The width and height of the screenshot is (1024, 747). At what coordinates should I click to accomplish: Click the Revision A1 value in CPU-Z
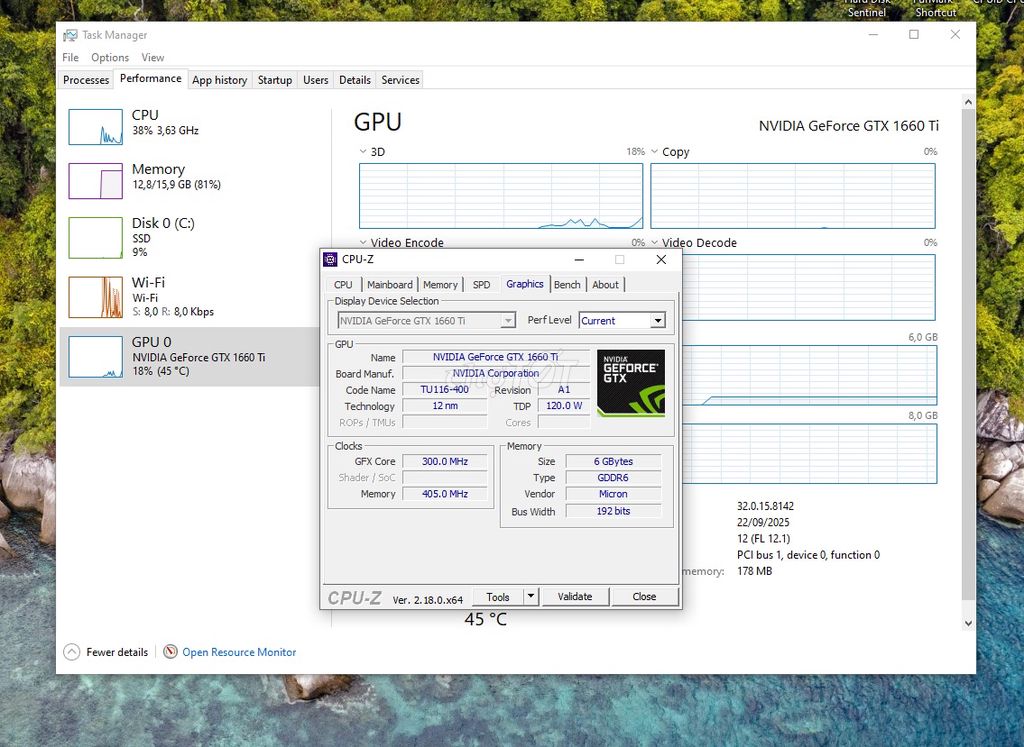coord(564,389)
